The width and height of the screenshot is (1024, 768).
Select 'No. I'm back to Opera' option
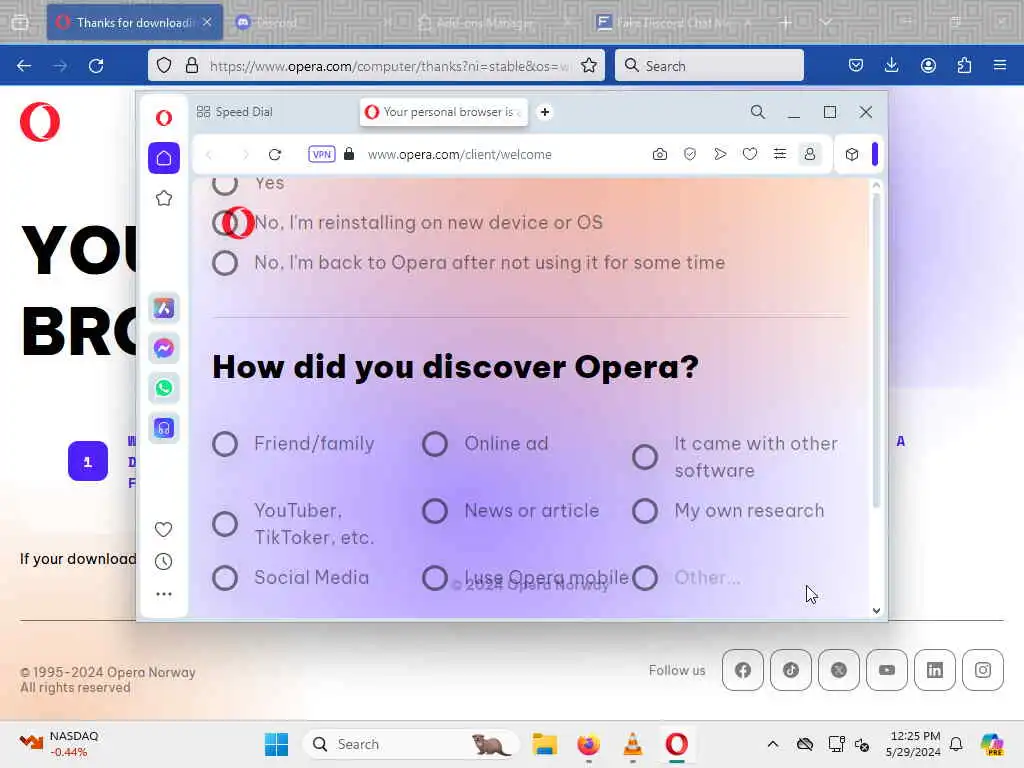click(225, 263)
